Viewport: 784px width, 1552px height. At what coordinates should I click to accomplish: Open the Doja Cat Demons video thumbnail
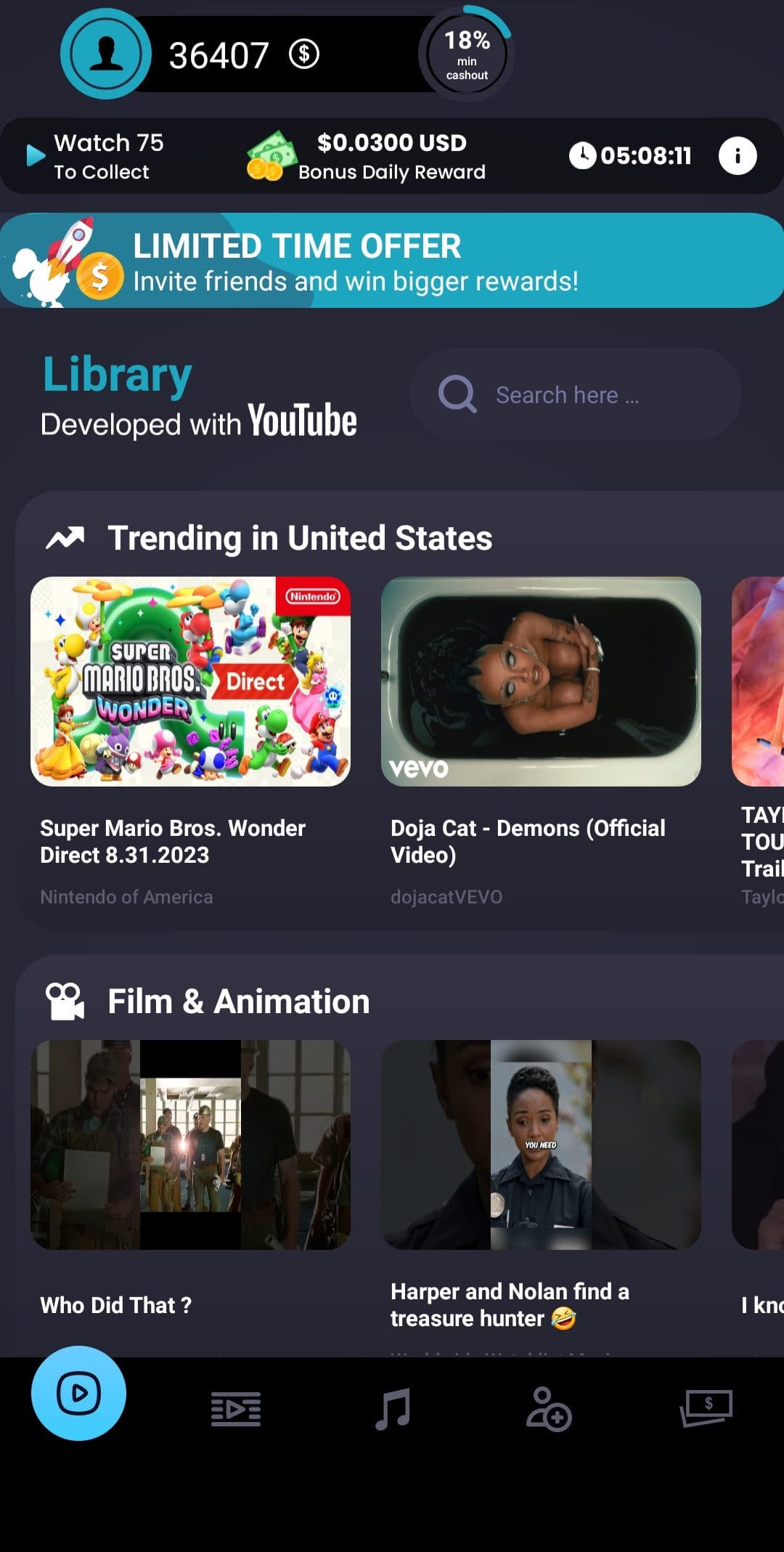coord(541,681)
